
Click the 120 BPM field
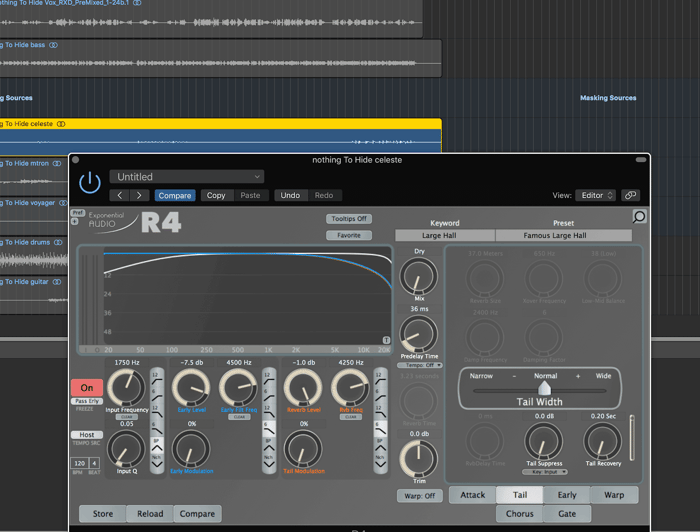[x=79, y=463]
